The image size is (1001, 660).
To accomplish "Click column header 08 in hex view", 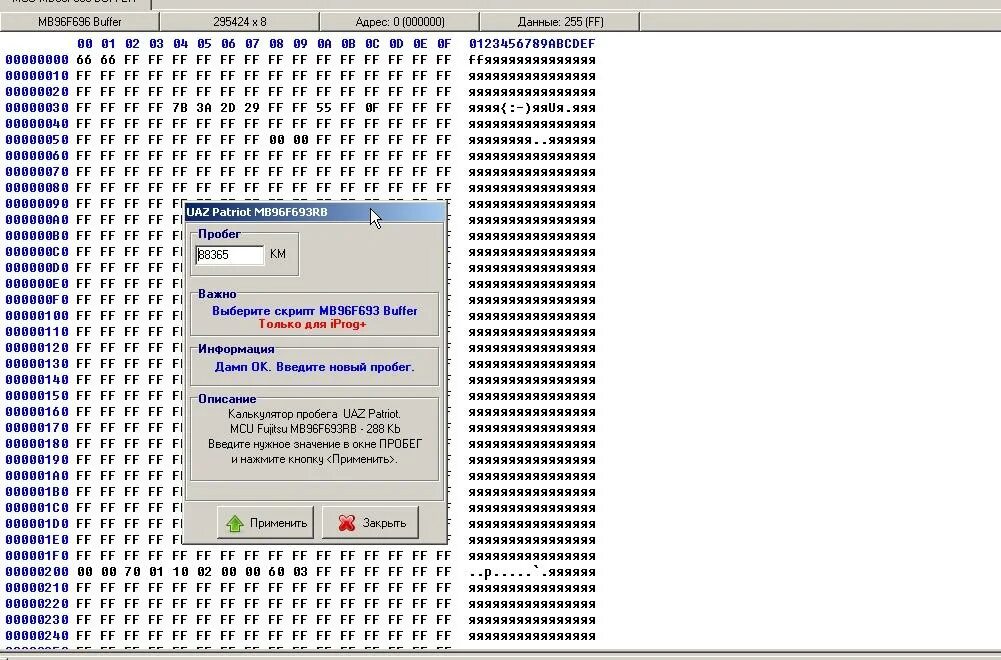I will (276, 44).
